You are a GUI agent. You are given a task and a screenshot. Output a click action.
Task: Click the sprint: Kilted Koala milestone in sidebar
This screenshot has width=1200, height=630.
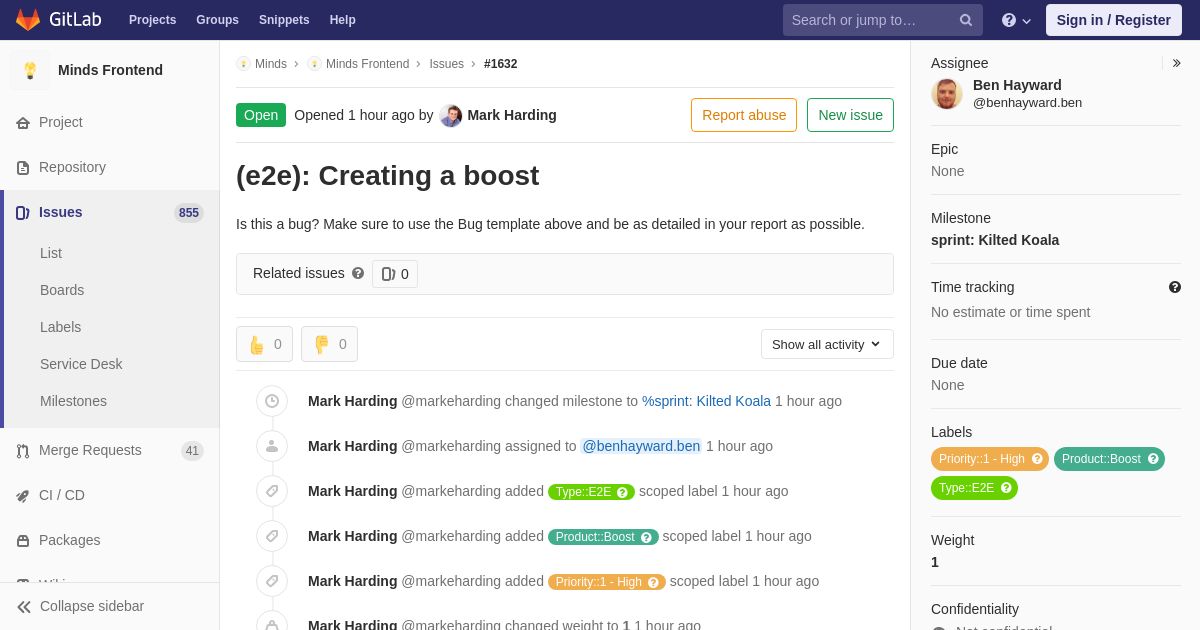pyautogui.click(x=995, y=240)
